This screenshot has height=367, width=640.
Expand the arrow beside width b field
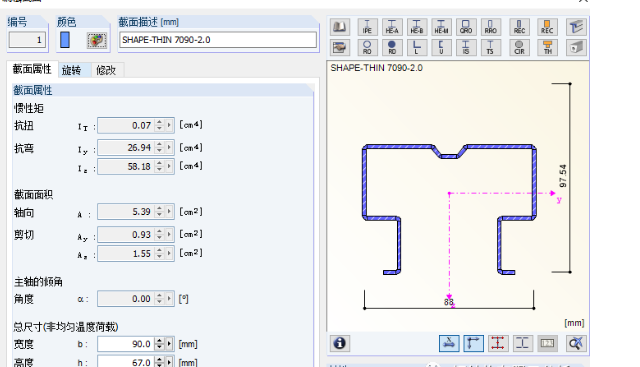coord(169,344)
